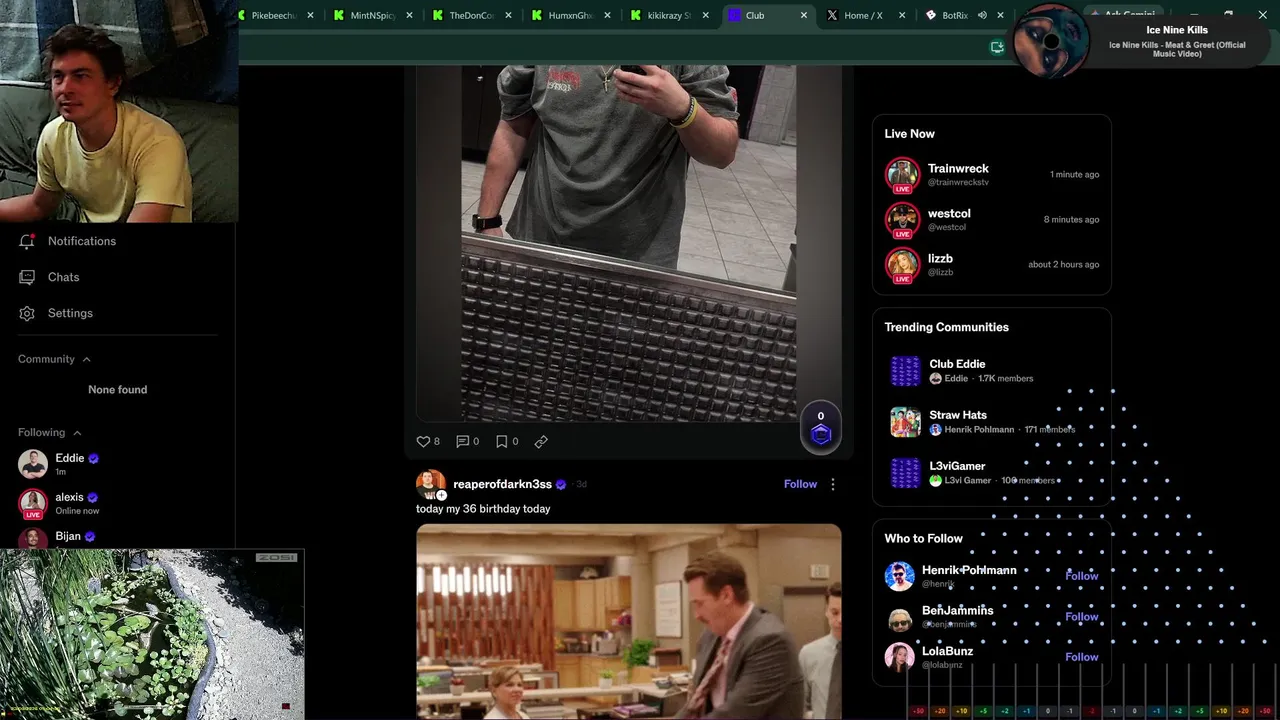Click the 'Live Now' heading
The image size is (1280, 720).
tap(910, 134)
